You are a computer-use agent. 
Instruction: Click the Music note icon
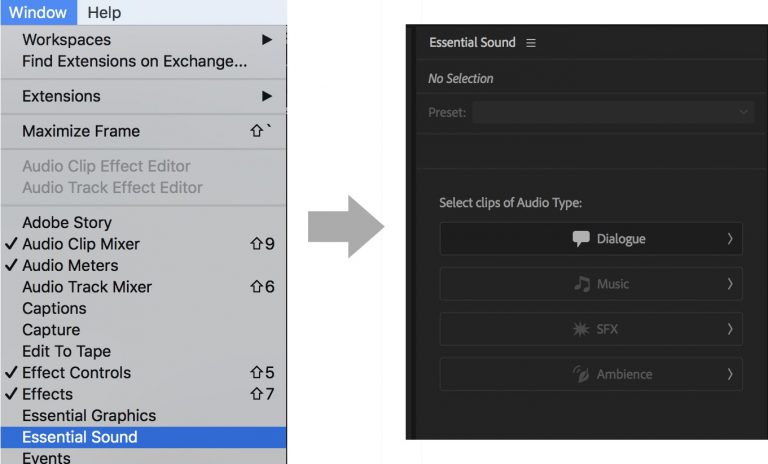coord(582,284)
